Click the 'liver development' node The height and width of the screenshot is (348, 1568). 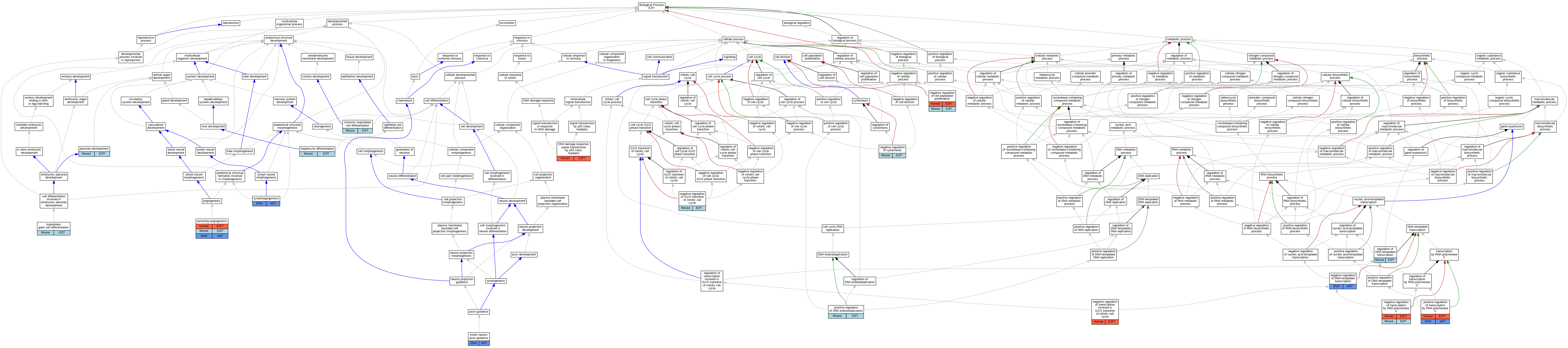click(x=213, y=126)
